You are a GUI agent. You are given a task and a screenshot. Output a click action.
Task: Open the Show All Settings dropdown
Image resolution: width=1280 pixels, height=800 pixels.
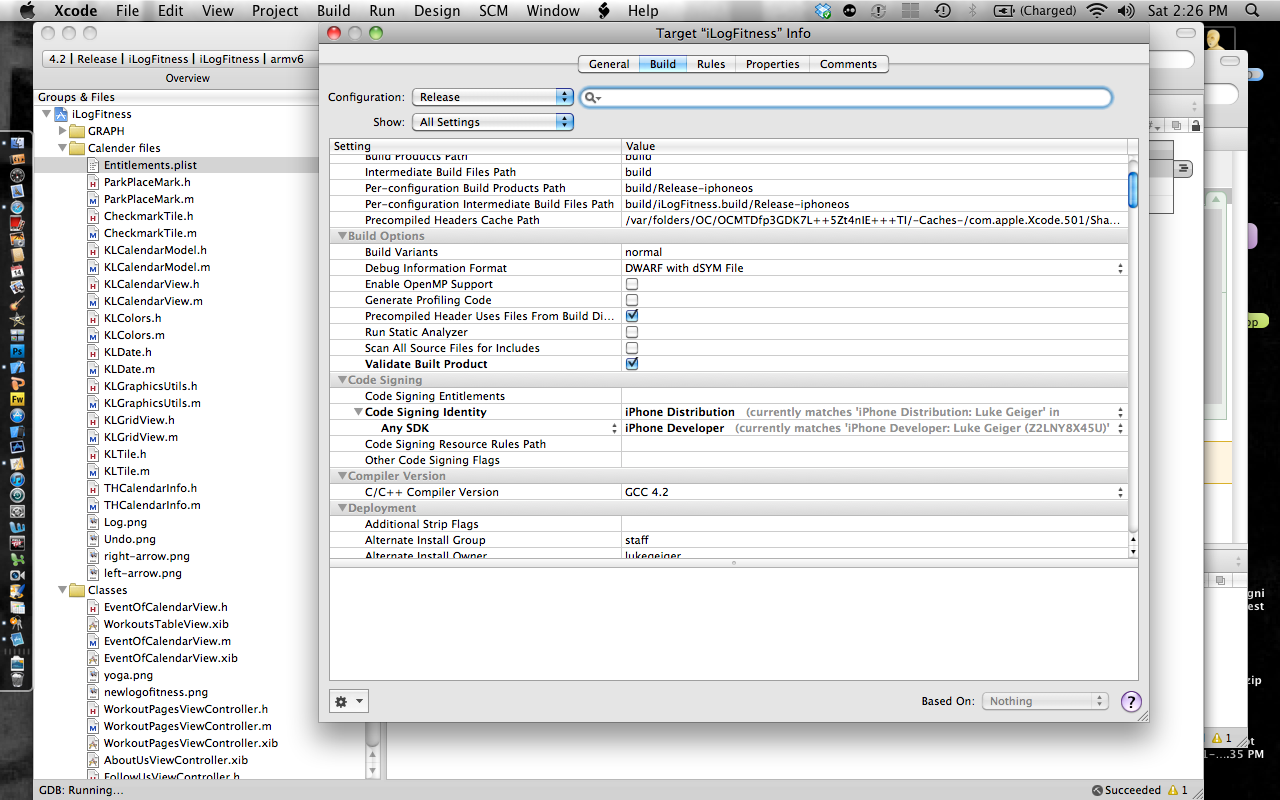pos(492,122)
